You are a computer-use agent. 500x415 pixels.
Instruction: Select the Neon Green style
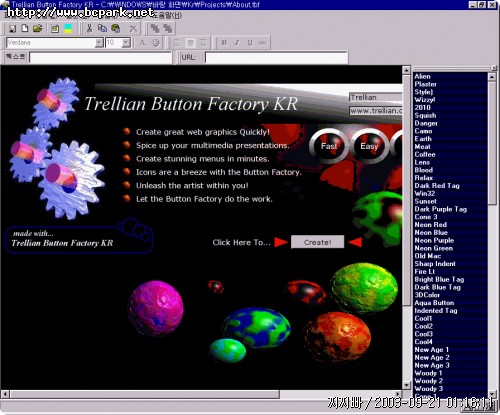pyautogui.click(x=433, y=248)
